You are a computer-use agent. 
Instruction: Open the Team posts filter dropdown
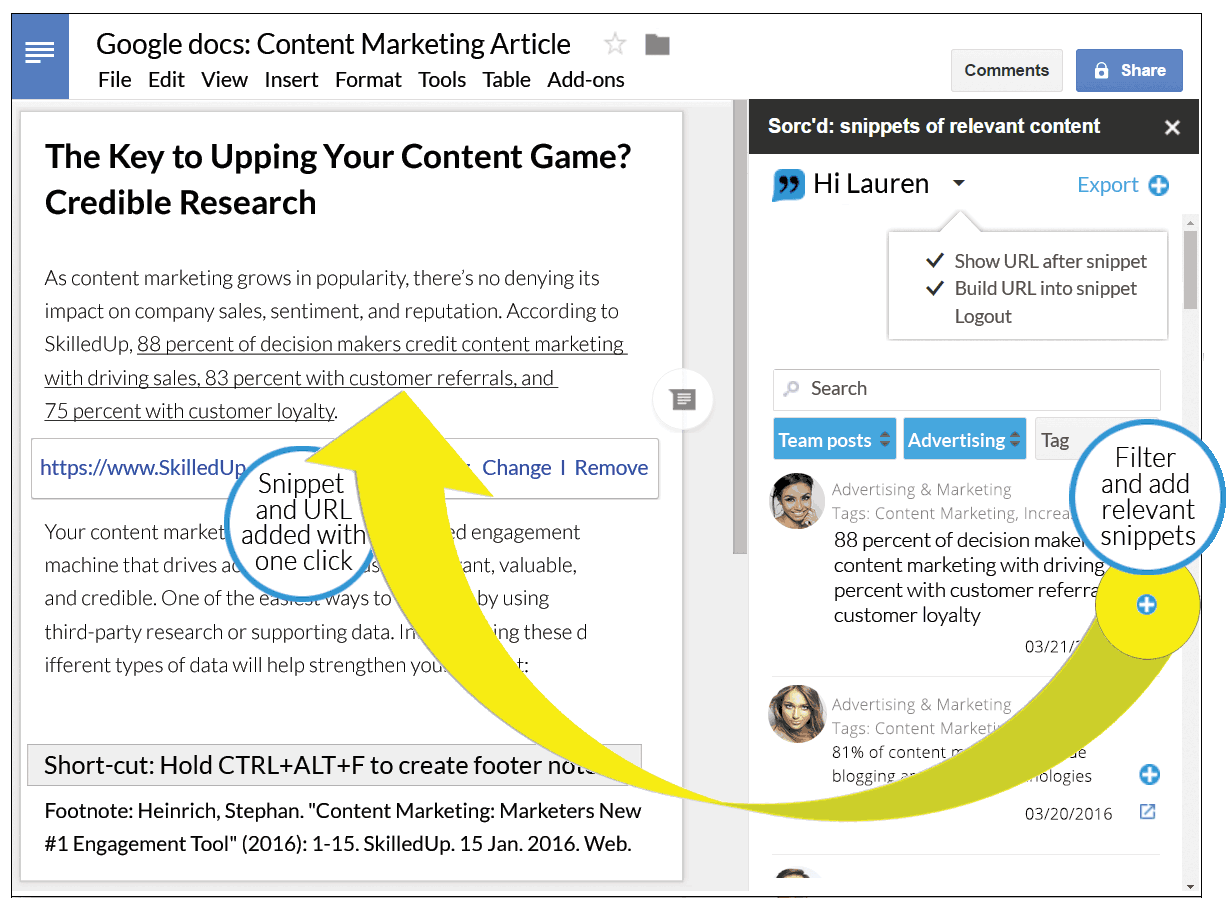(836, 440)
